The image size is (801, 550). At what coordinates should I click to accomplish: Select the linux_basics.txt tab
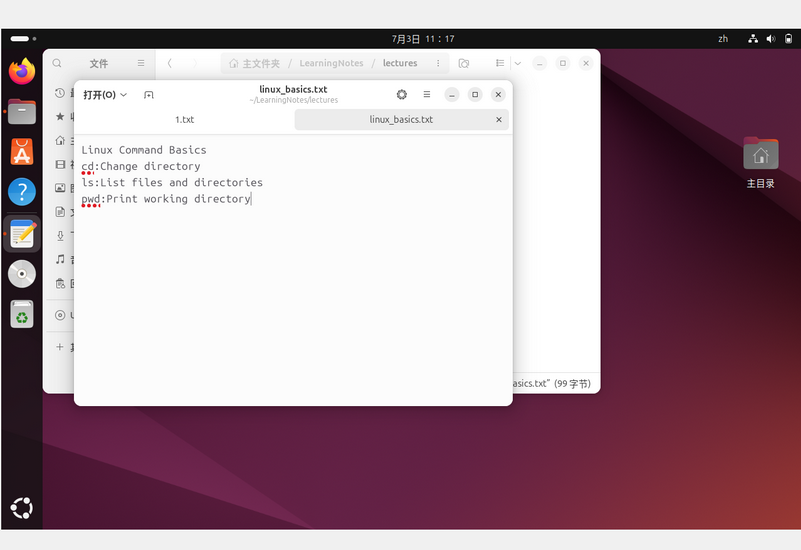[401, 119]
